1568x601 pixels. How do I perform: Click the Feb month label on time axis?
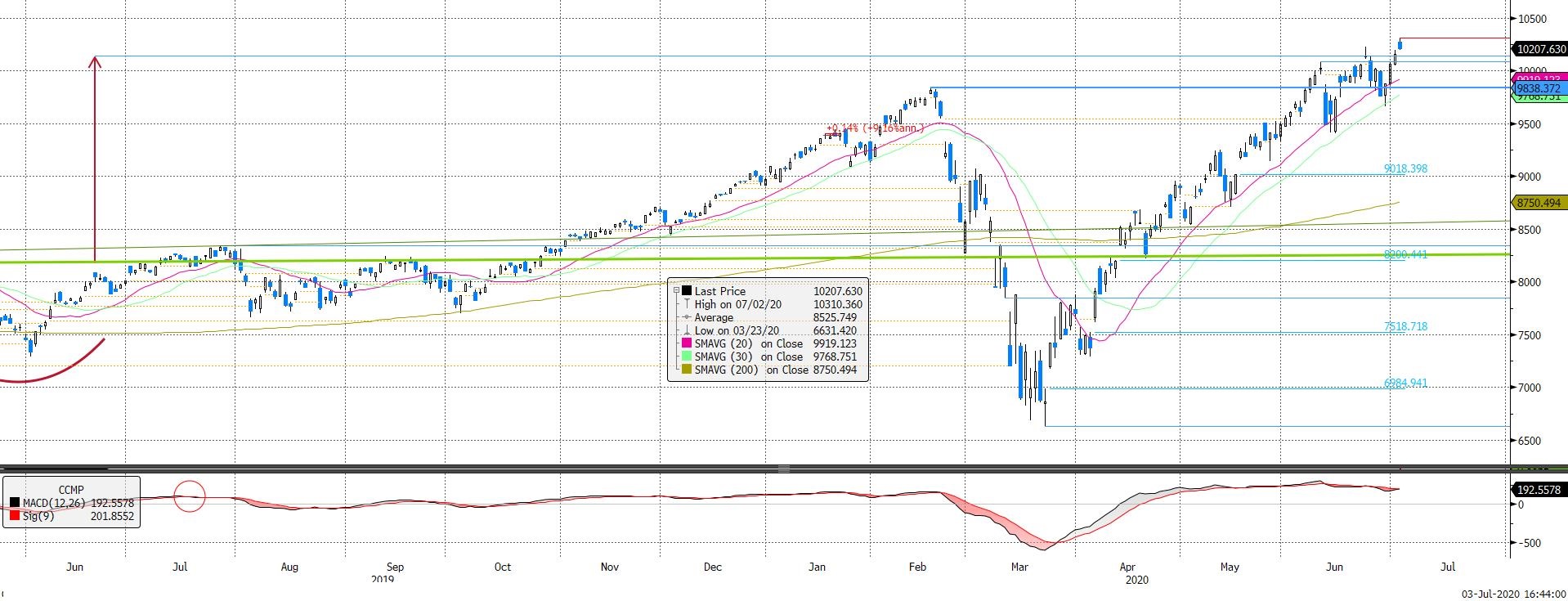pyautogui.click(x=917, y=567)
